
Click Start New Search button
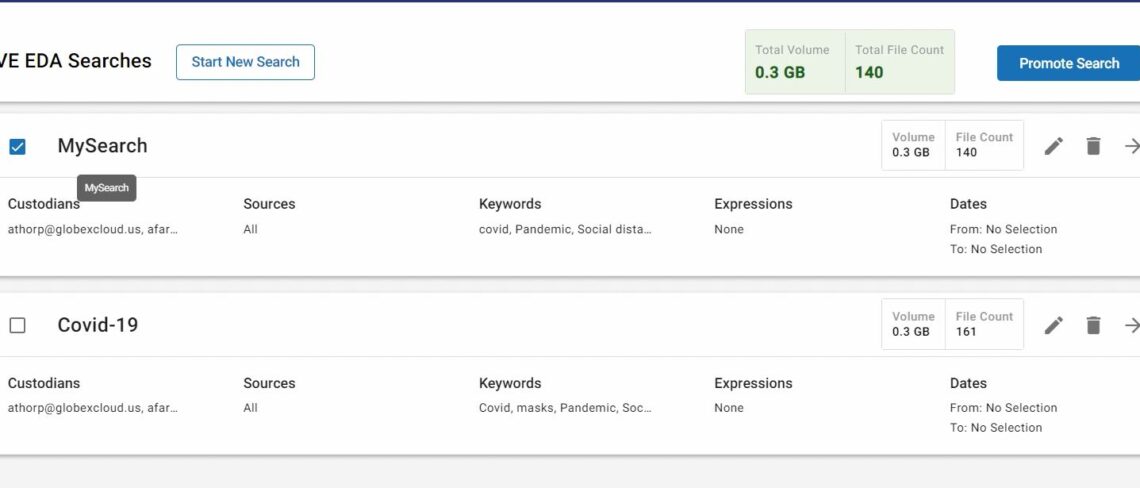[x=245, y=62]
